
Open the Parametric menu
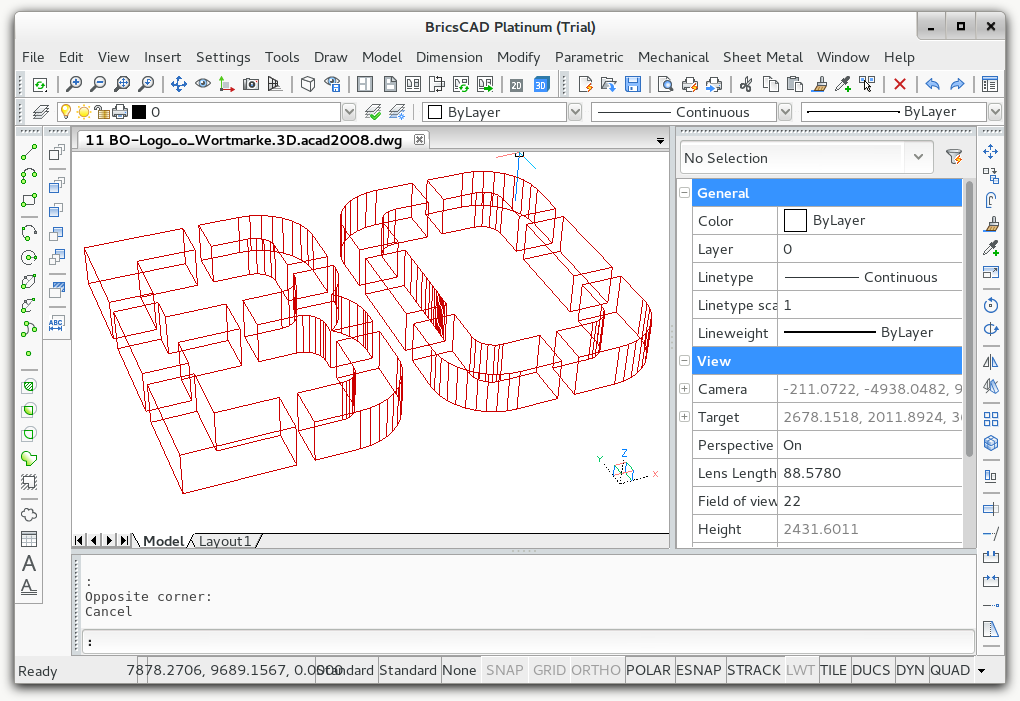[x=588, y=57]
